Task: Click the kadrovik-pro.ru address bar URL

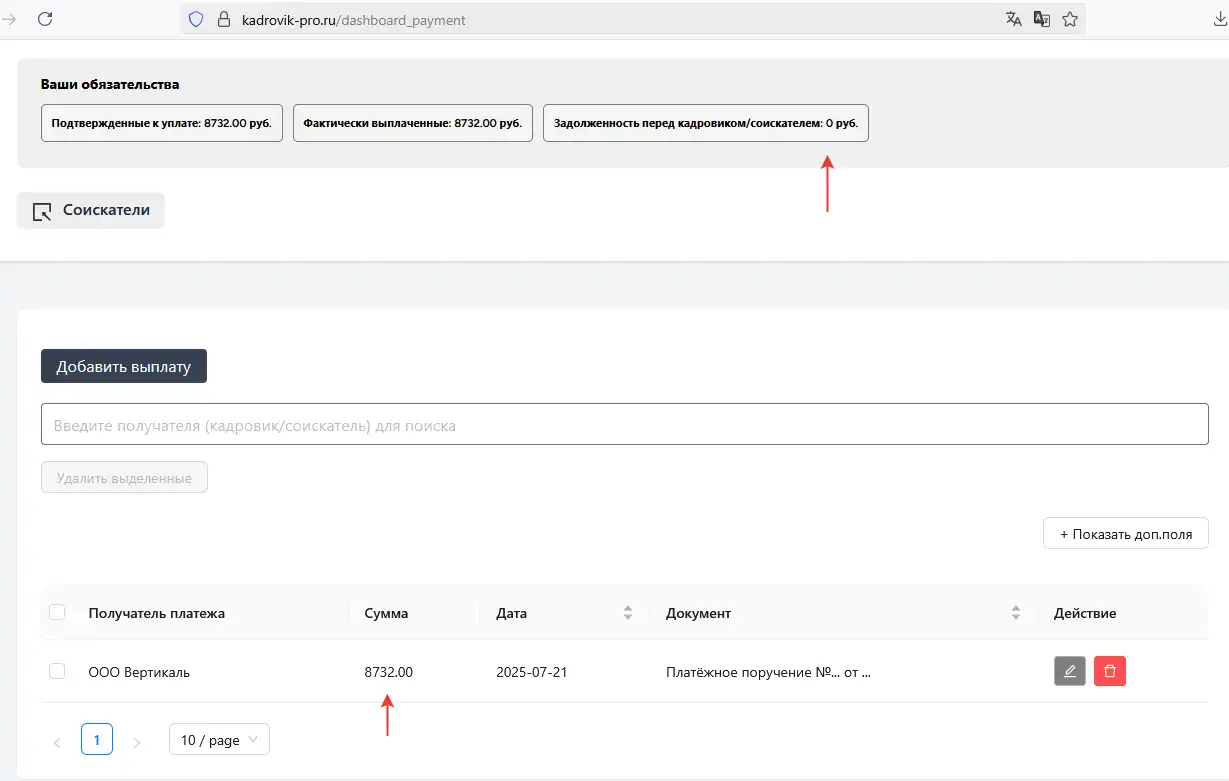Action: pos(353,19)
